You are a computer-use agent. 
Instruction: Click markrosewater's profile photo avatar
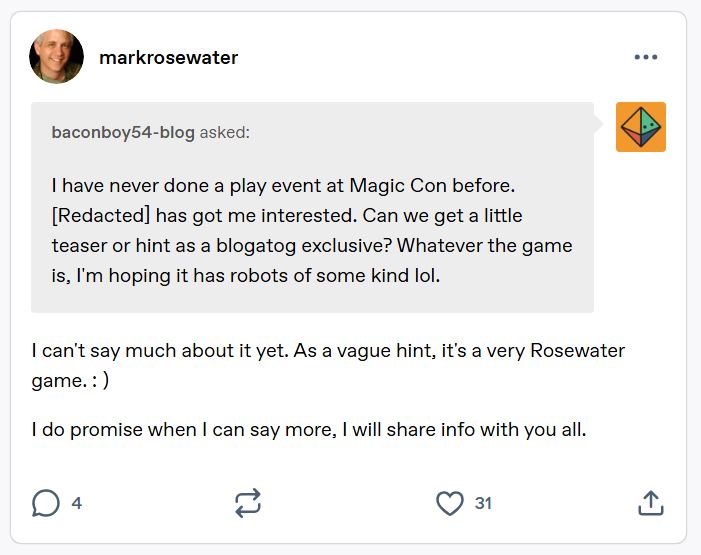click(x=57, y=57)
